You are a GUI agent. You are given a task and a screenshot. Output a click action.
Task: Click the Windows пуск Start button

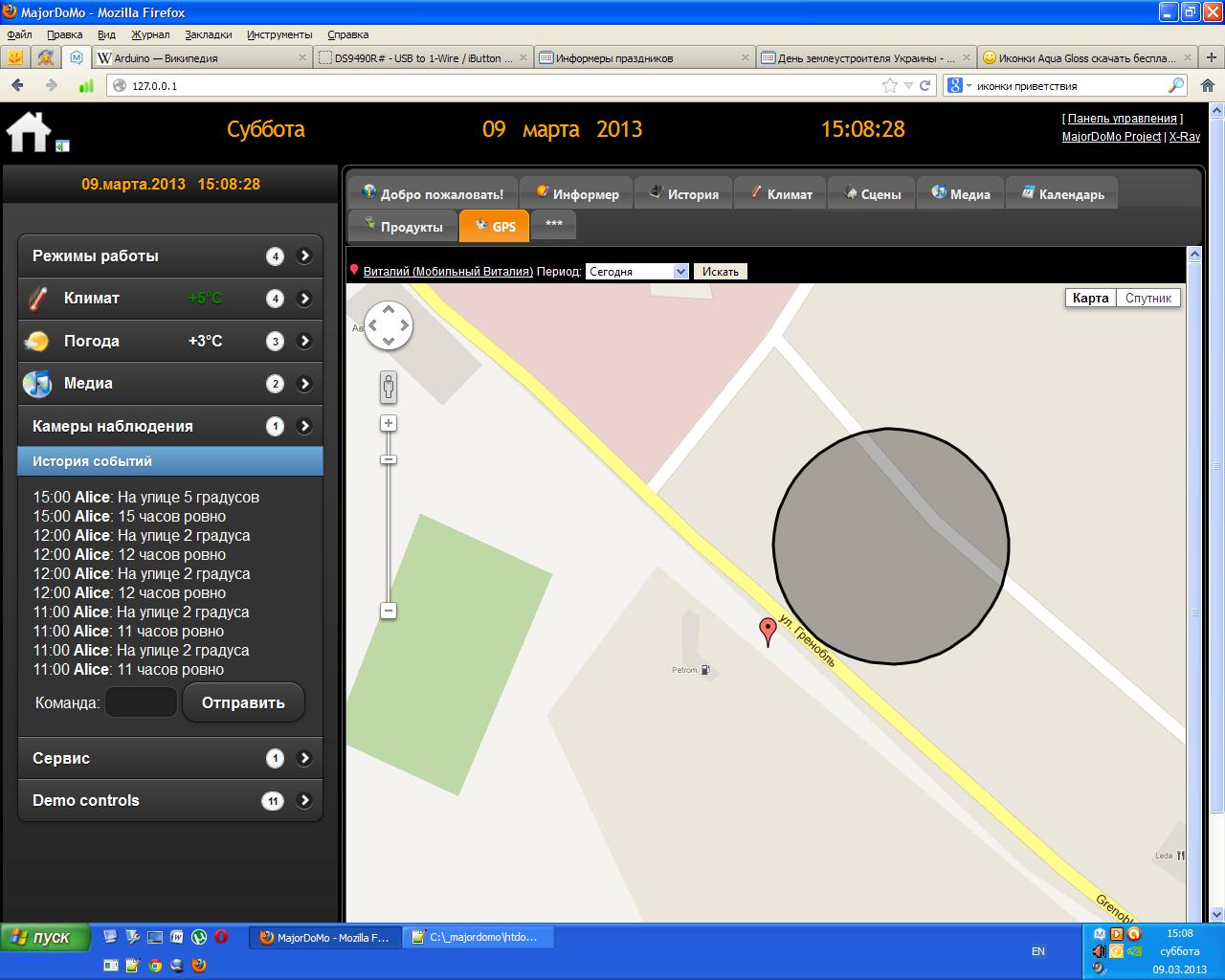45,938
